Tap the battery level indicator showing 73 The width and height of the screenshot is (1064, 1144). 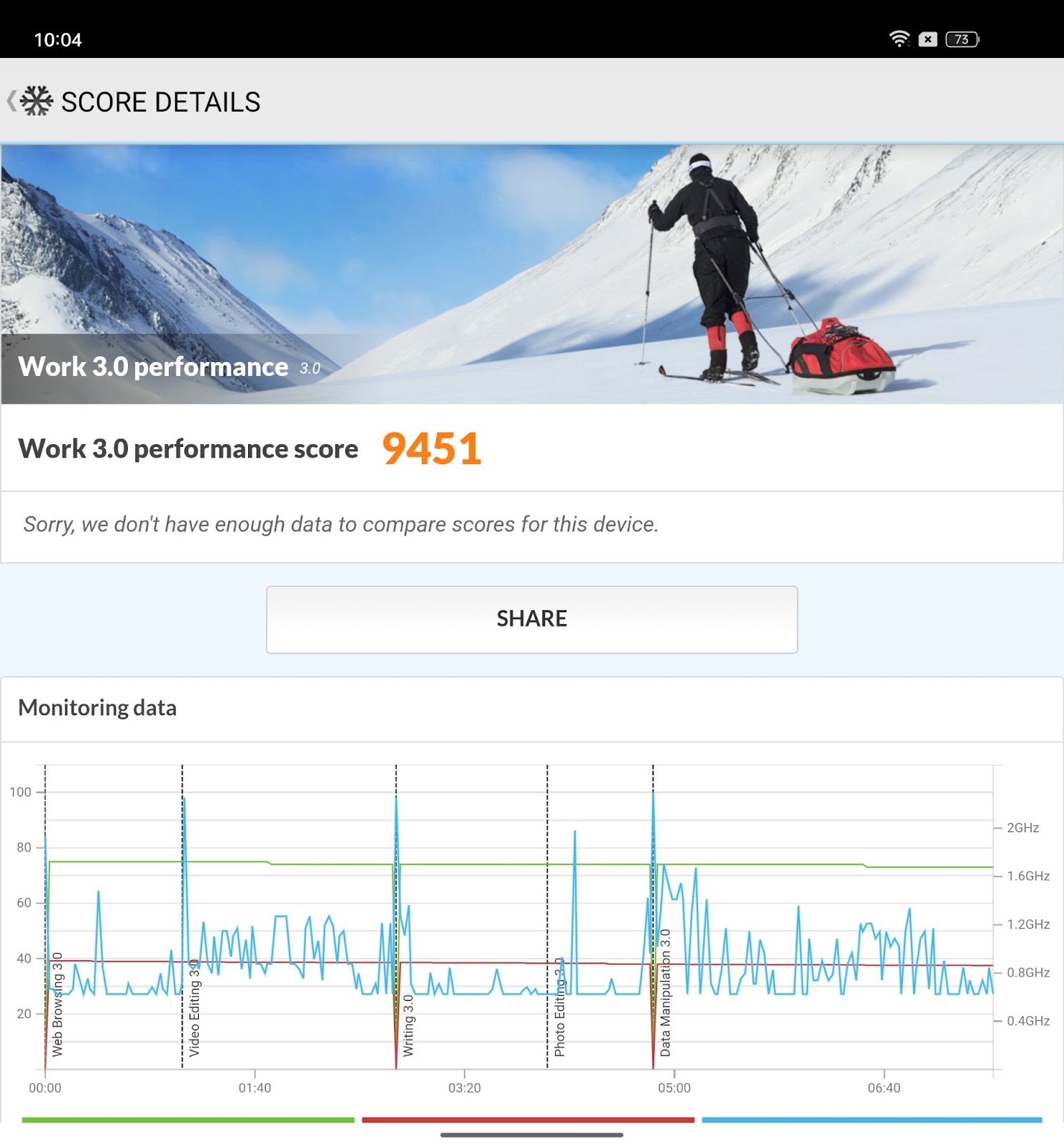[x=962, y=39]
